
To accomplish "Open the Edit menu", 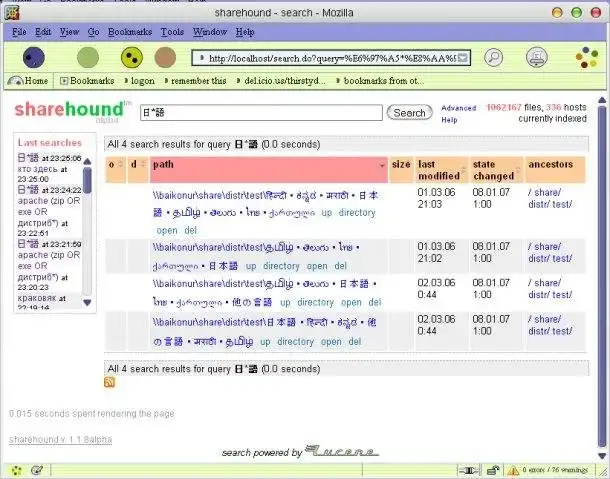I will 43,32.
